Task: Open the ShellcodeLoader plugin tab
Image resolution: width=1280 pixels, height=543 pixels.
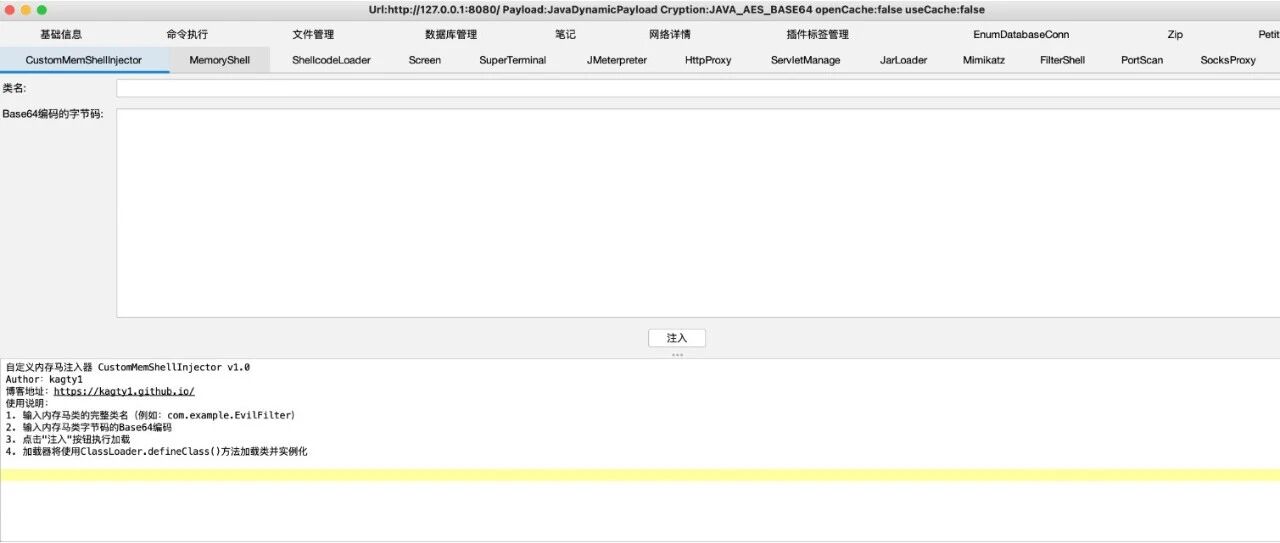Action: tap(331, 60)
